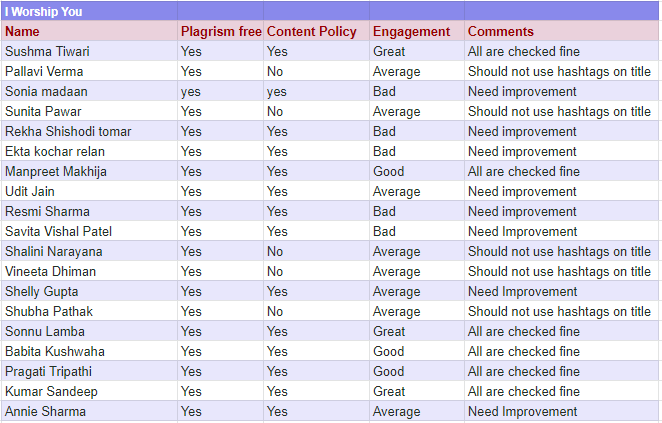Select the "Sonia madaan" name cell
The height and width of the screenshot is (423, 662).
(x=45, y=91)
